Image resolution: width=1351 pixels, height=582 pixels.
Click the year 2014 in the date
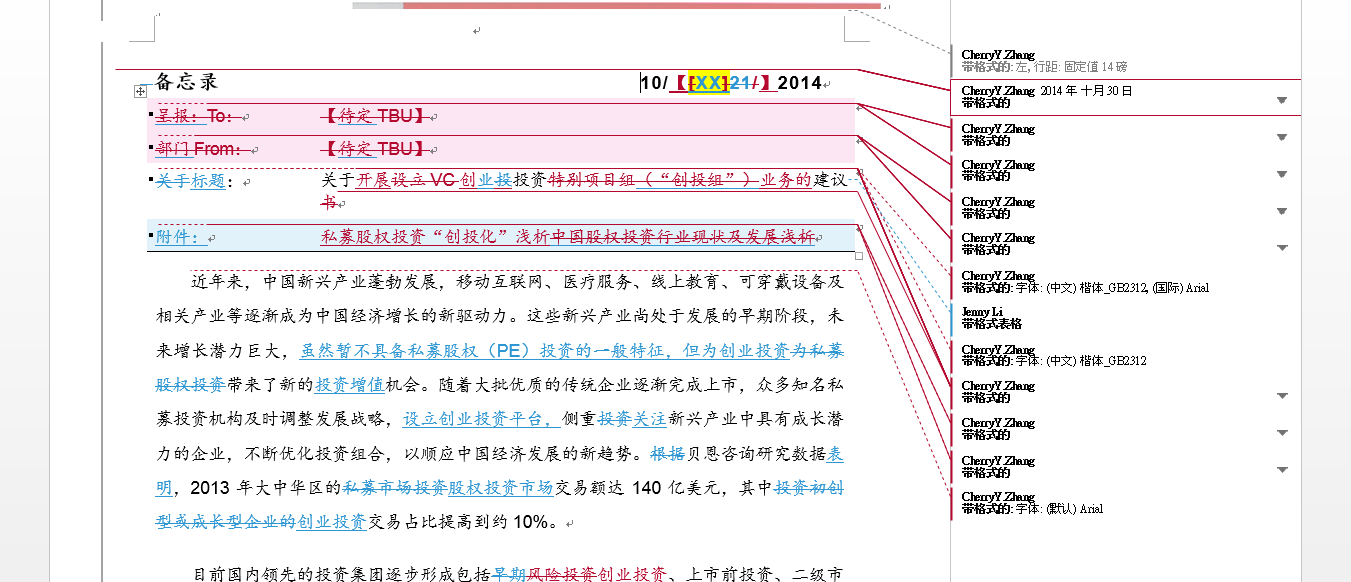coord(799,83)
